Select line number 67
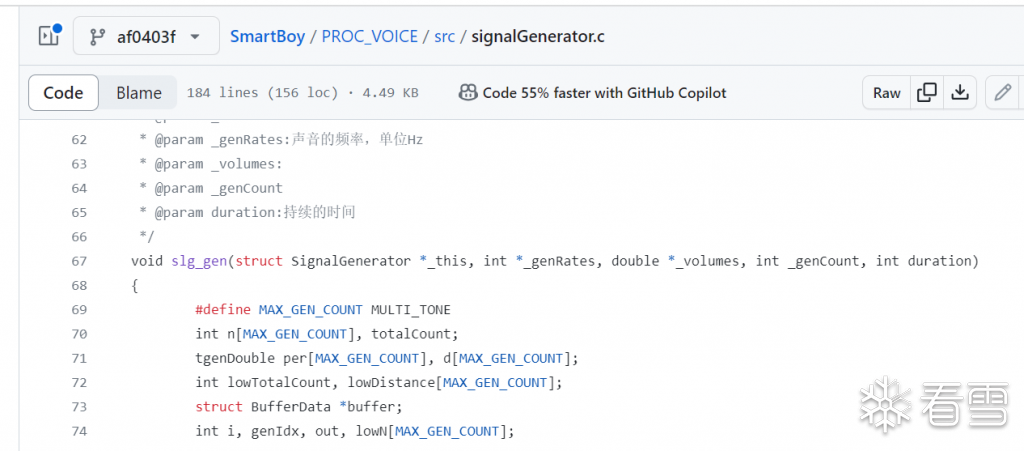Image resolution: width=1024 pixels, height=451 pixels. [78, 261]
